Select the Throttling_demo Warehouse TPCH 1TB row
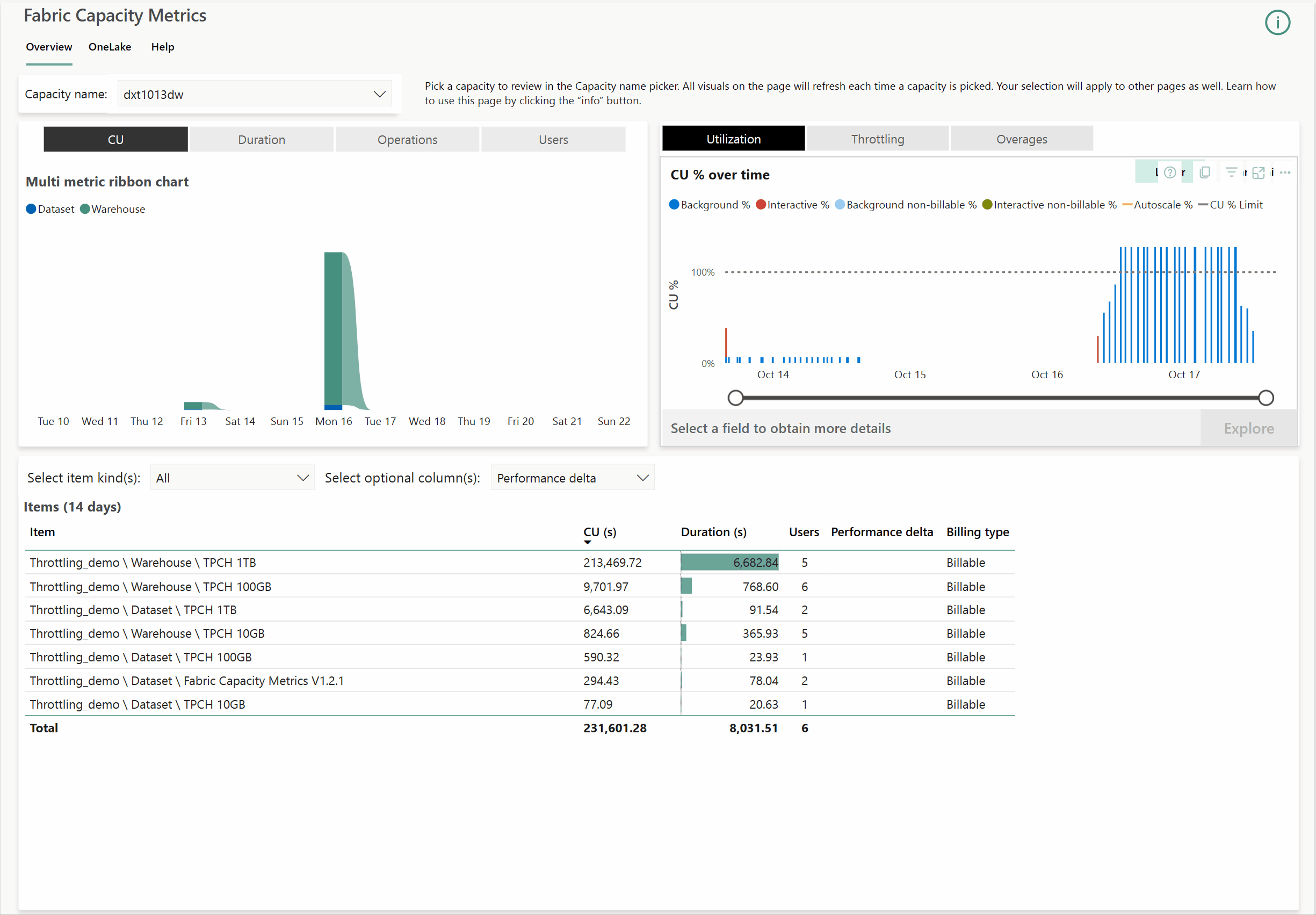The width and height of the screenshot is (1316, 915). [143, 563]
